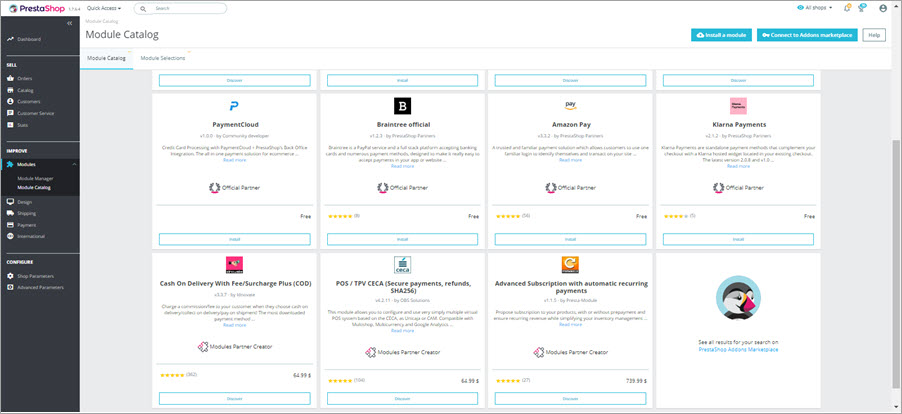Switch to the Module Catalog tab
The height and width of the screenshot is (414, 902).
click(x=106, y=58)
